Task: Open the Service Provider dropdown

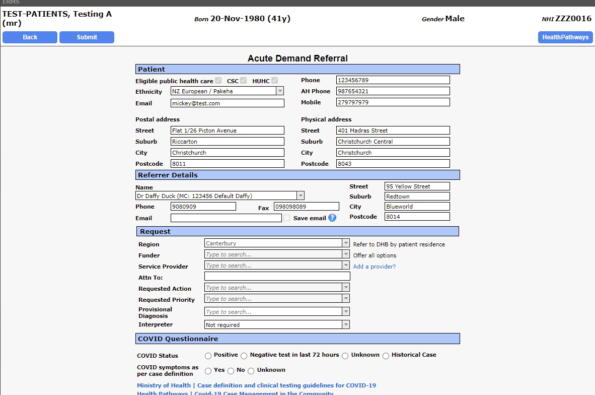Action: [x=345, y=265]
